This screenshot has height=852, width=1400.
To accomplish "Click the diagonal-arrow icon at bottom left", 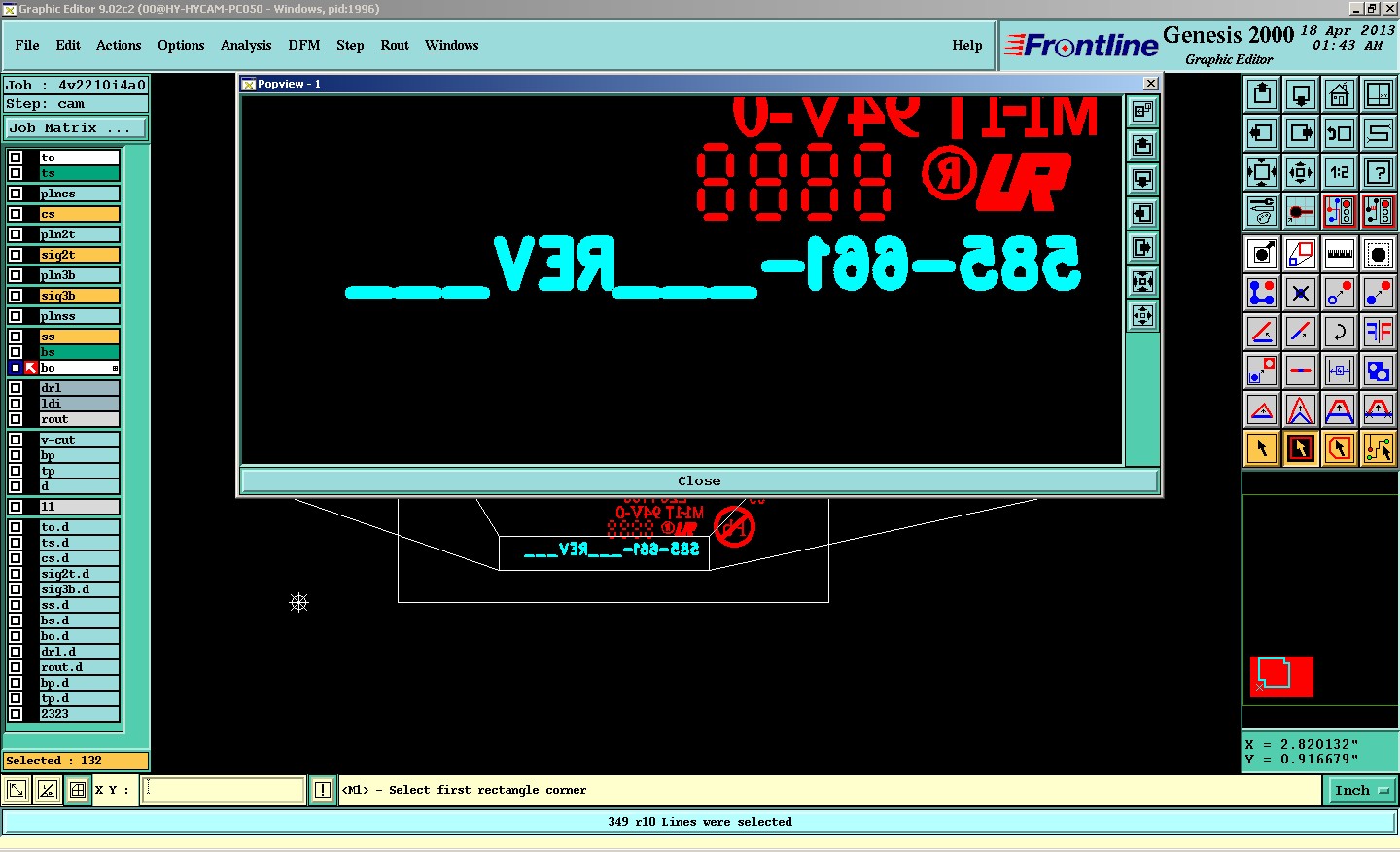I will click(x=16, y=790).
